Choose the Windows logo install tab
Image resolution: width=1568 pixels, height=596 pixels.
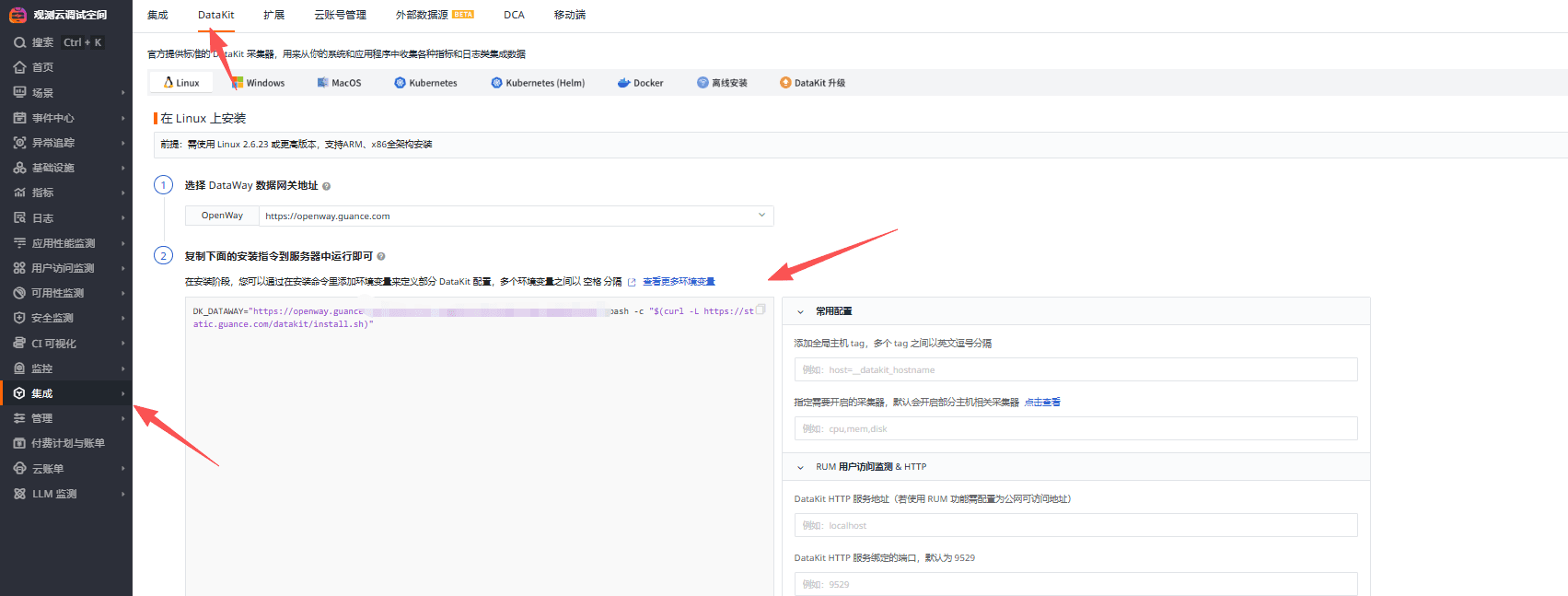[237, 83]
